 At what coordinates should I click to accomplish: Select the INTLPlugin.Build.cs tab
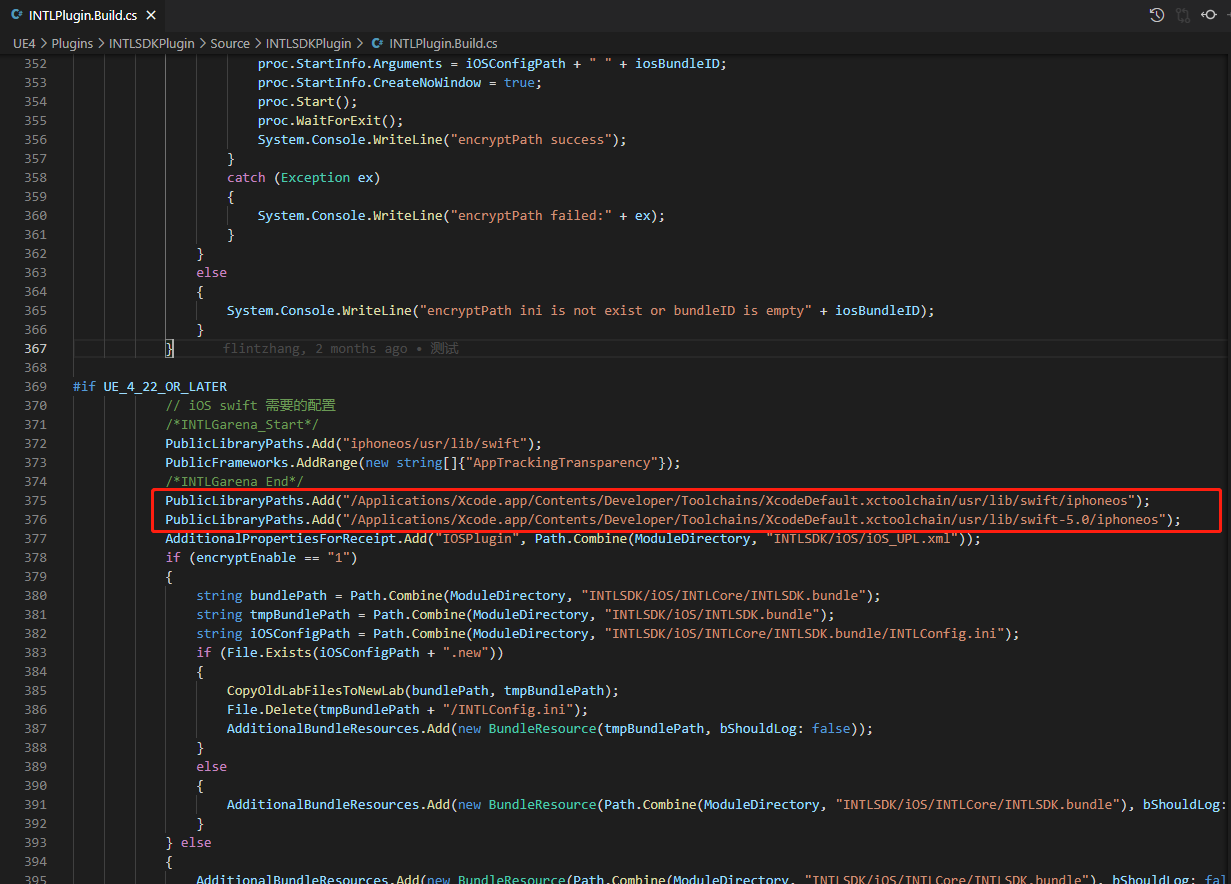[x=85, y=15]
